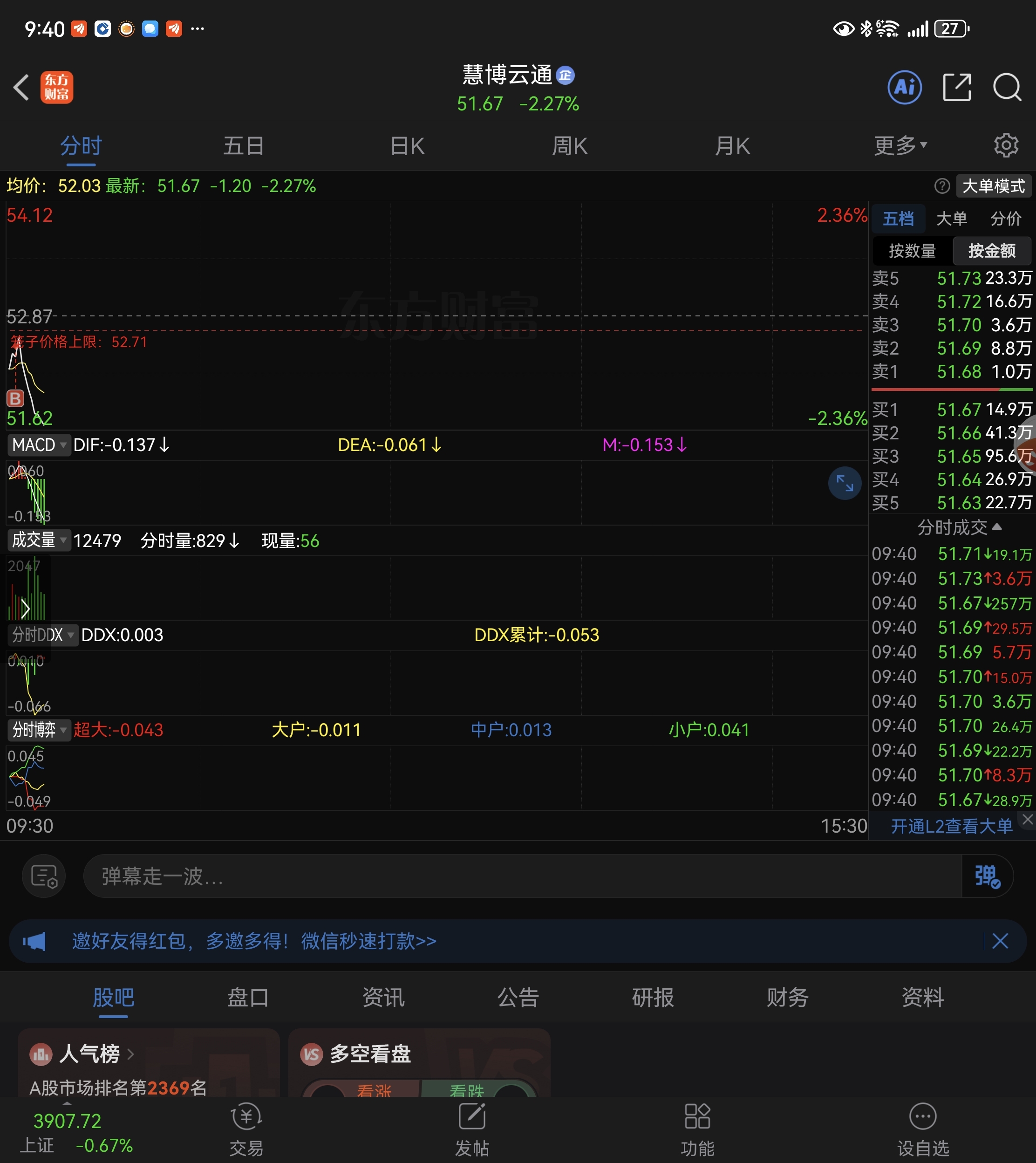Click 开通L2查看大单 link

[x=951, y=826]
